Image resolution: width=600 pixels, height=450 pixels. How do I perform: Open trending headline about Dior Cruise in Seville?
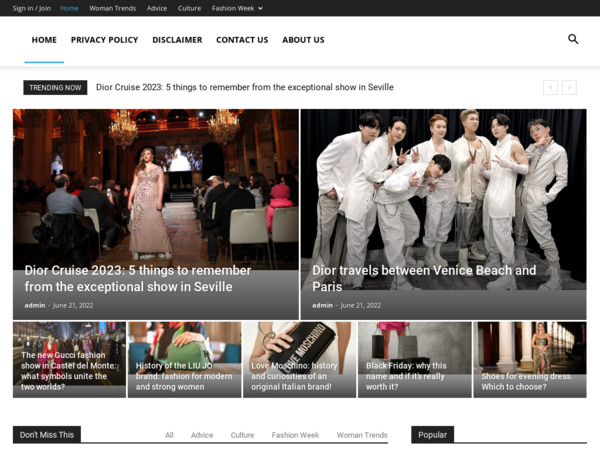[x=245, y=87]
